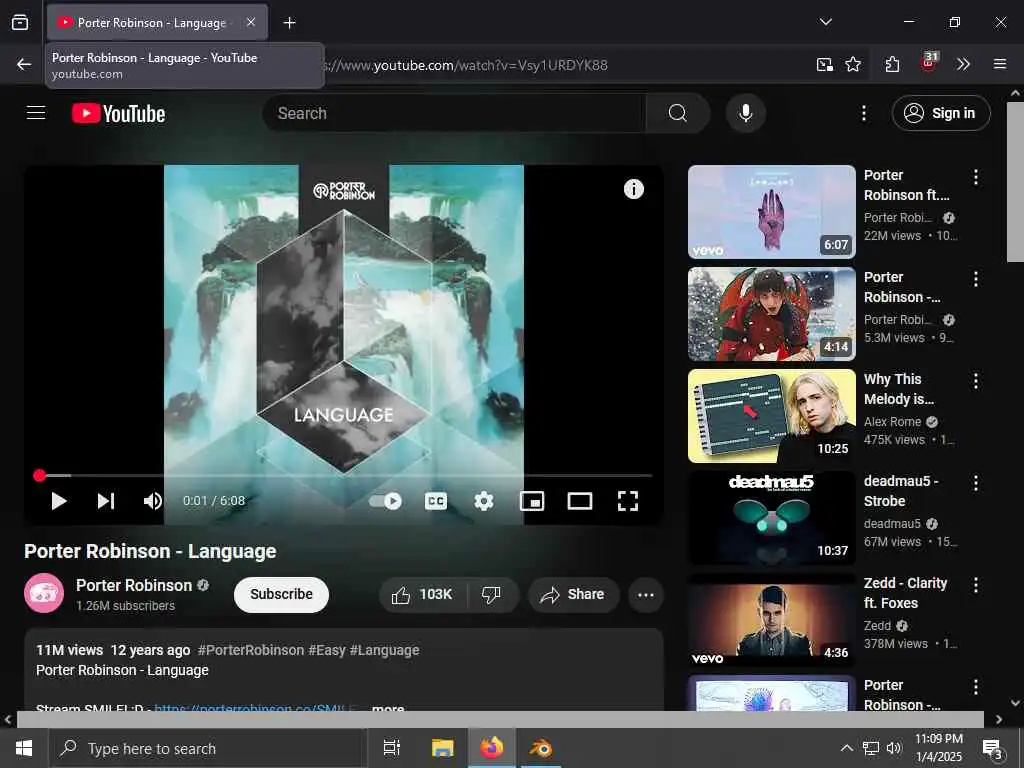Enter fullscreen mode
Image resolution: width=1024 pixels, height=768 pixels.
628,501
